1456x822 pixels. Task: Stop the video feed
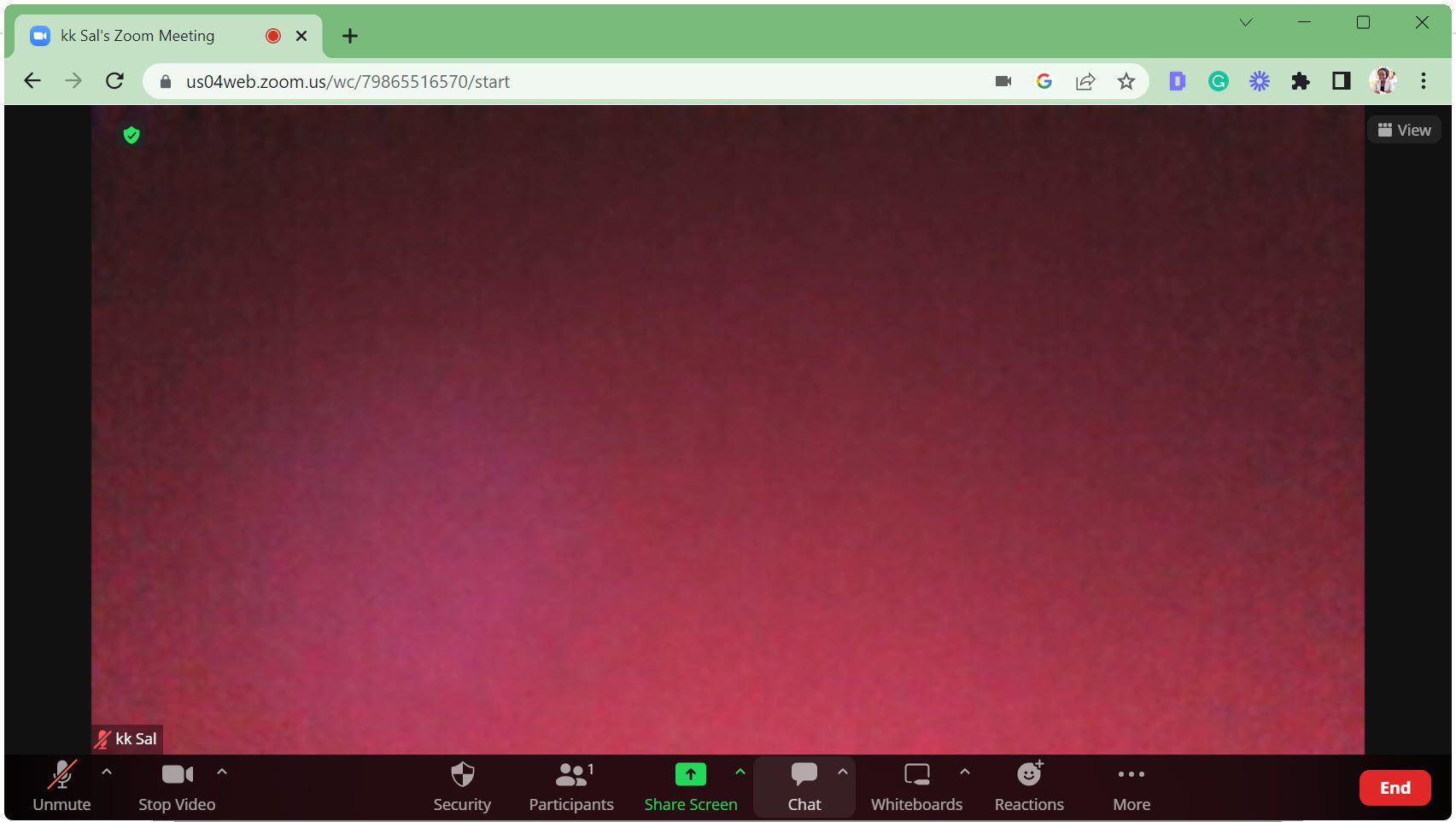(176, 785)
